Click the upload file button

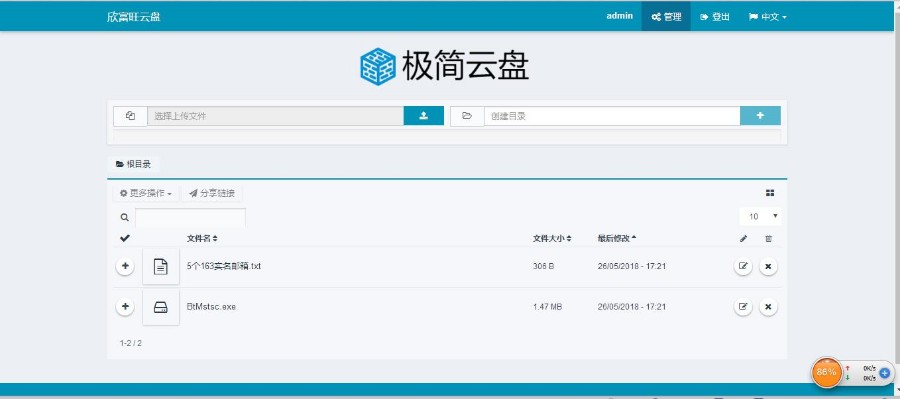coord(424,115)
